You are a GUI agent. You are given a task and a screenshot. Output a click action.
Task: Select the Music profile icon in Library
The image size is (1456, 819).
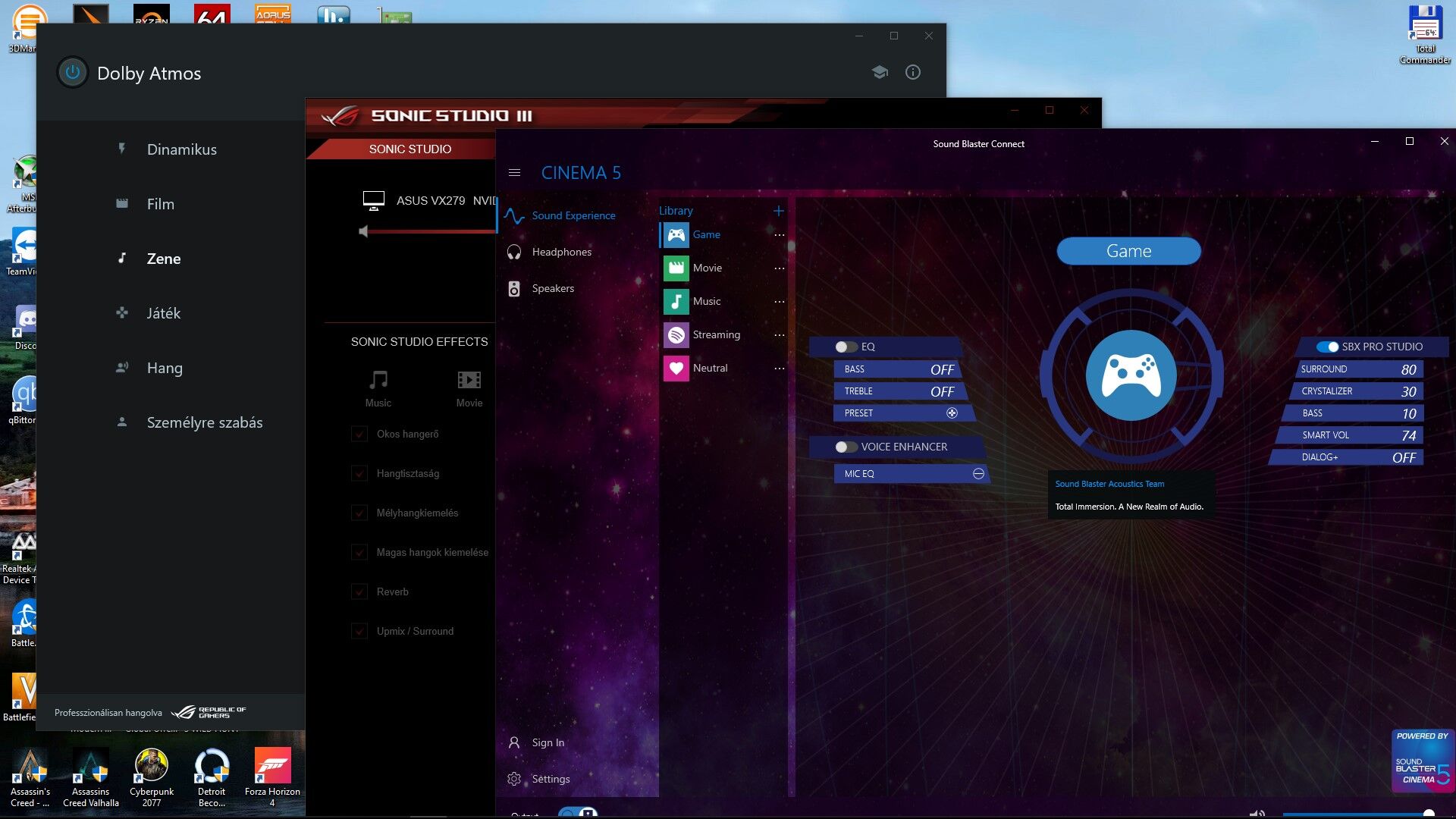pyautogui.click(x=676, y=301)
